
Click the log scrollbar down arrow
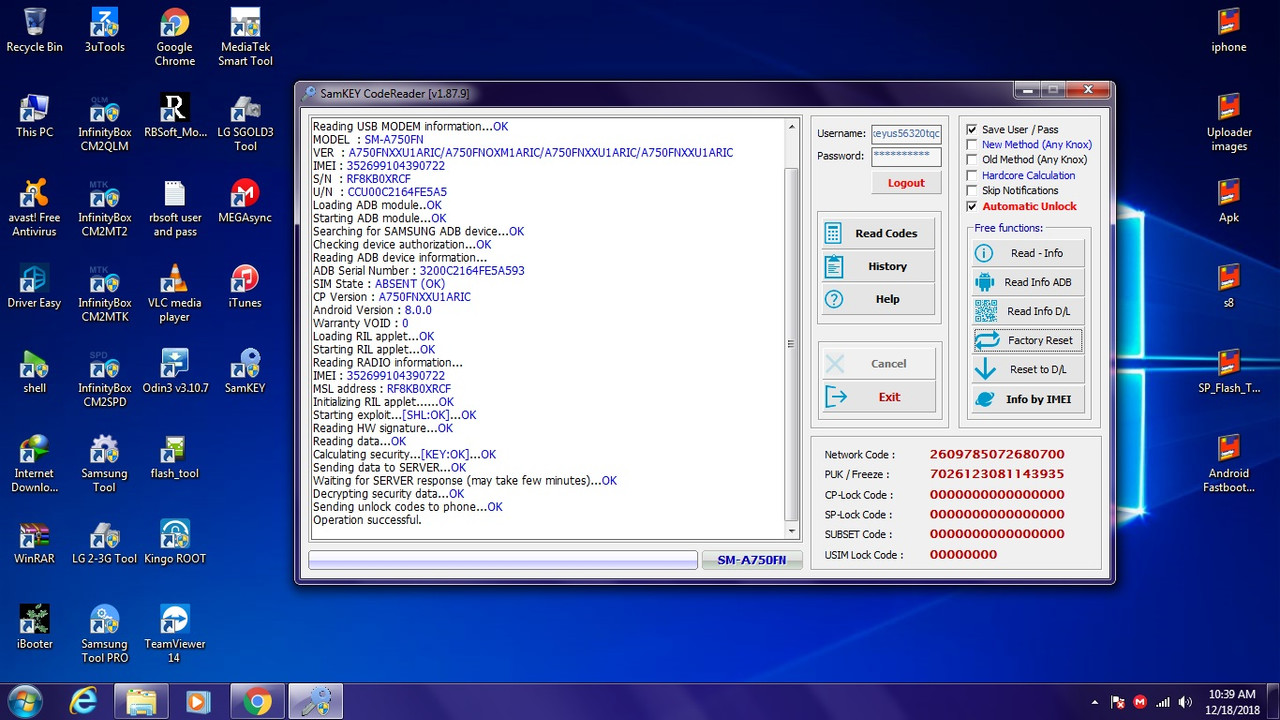(792, 531)
